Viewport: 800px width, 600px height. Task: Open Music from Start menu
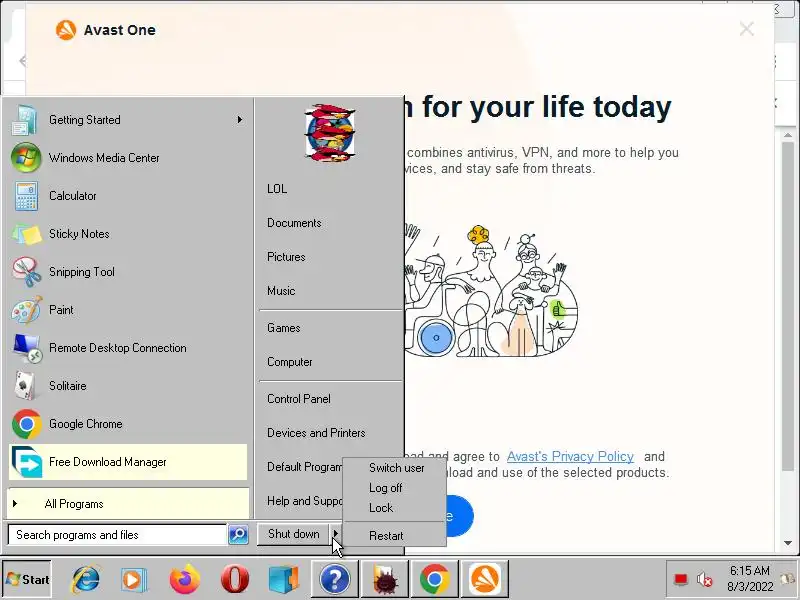tap(281, 291)
